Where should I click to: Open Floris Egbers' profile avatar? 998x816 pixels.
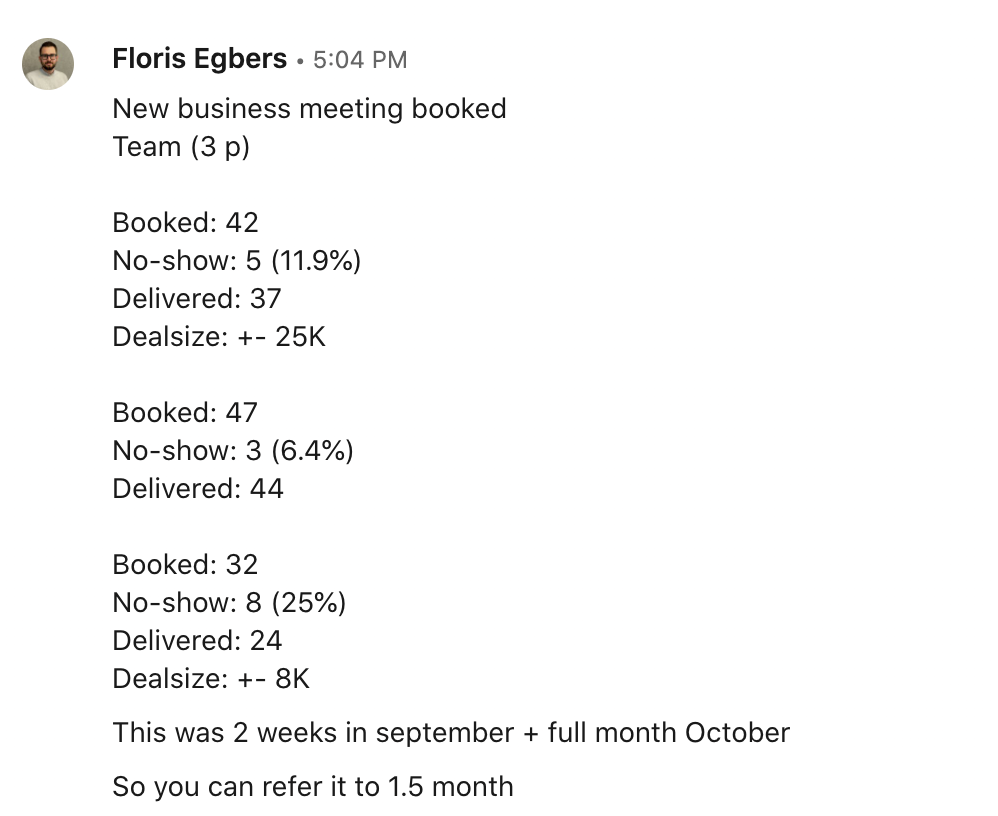[x=48, y=64]
